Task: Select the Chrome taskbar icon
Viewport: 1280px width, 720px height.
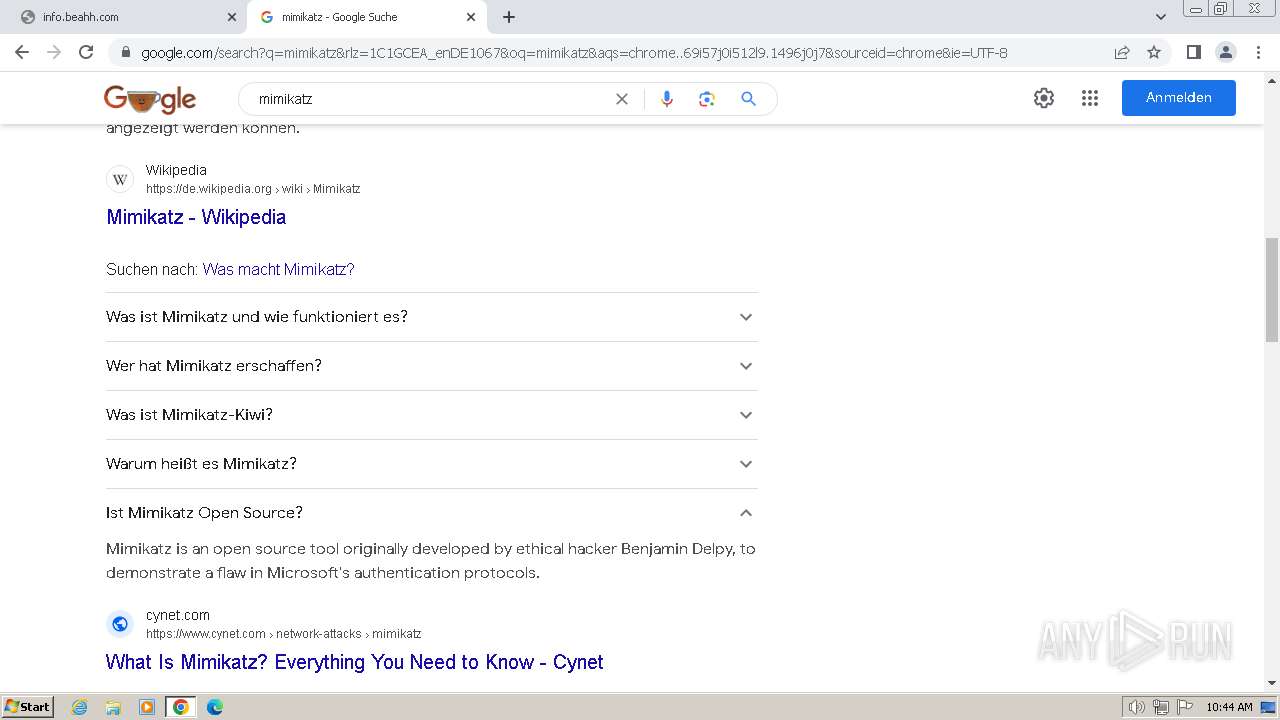Action: (x=181, y=707)
